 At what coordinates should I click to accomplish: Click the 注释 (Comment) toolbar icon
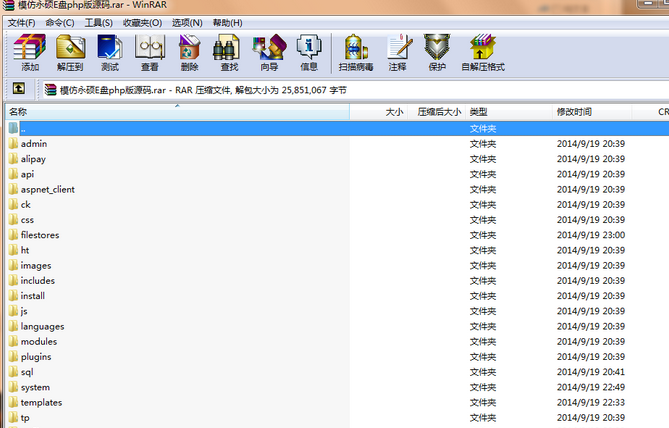coord(398,52)
